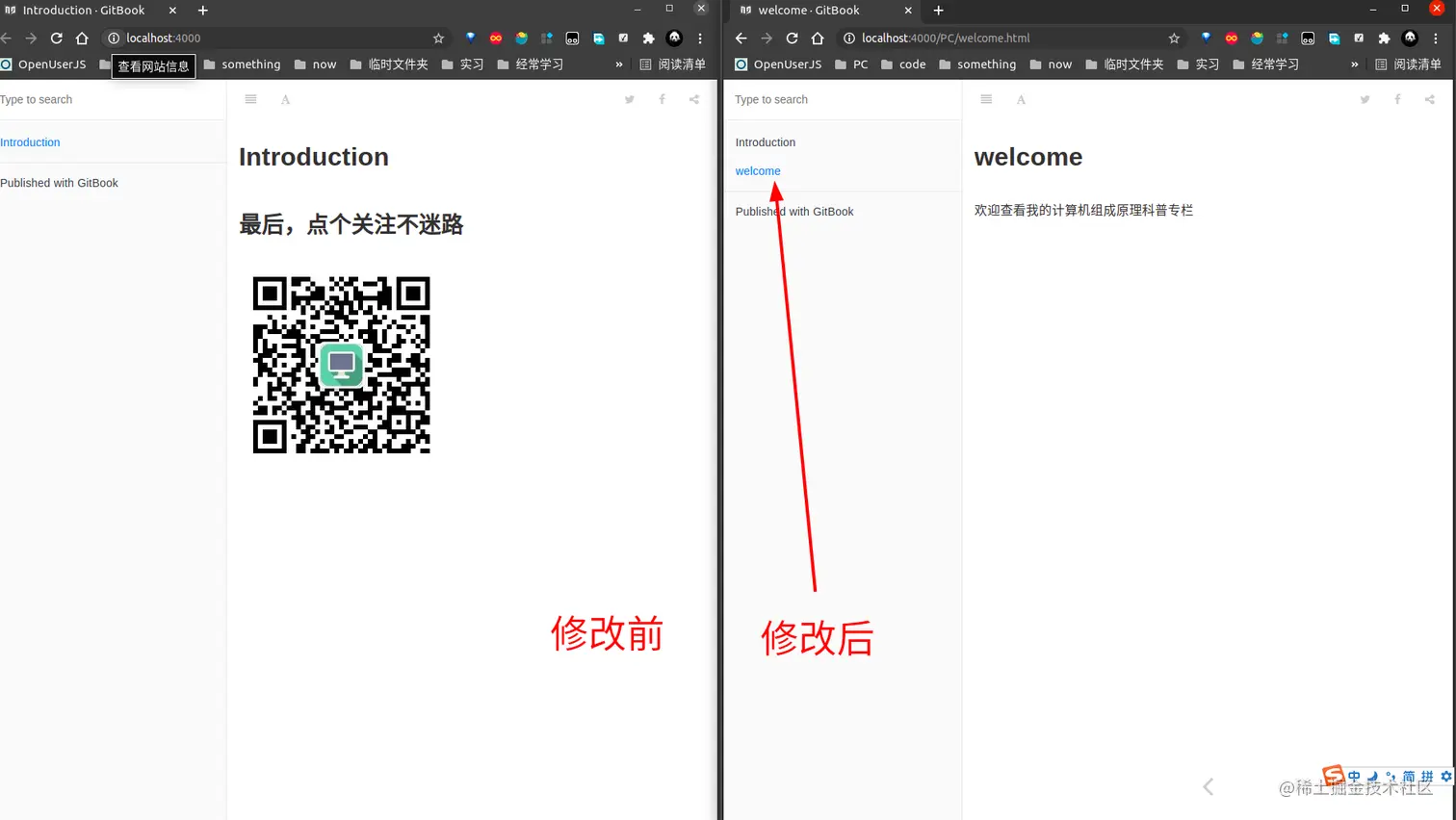Open 阅读清单 reading list in left browser

pos(673,64)
